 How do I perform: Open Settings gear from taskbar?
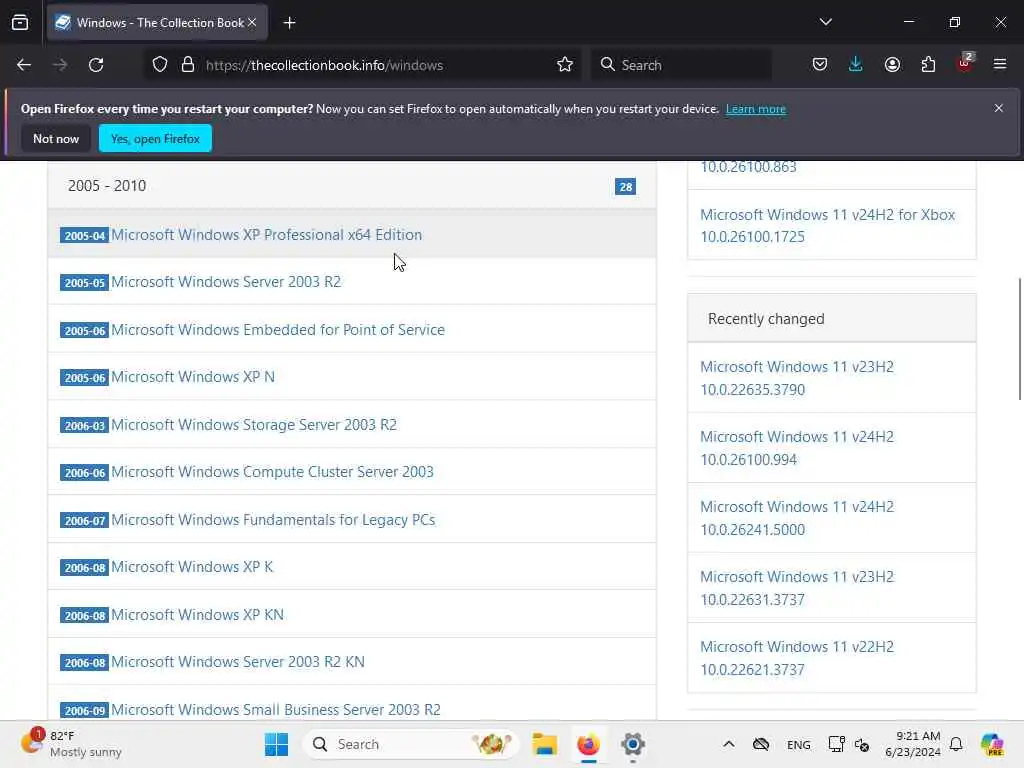pos(633,744)
